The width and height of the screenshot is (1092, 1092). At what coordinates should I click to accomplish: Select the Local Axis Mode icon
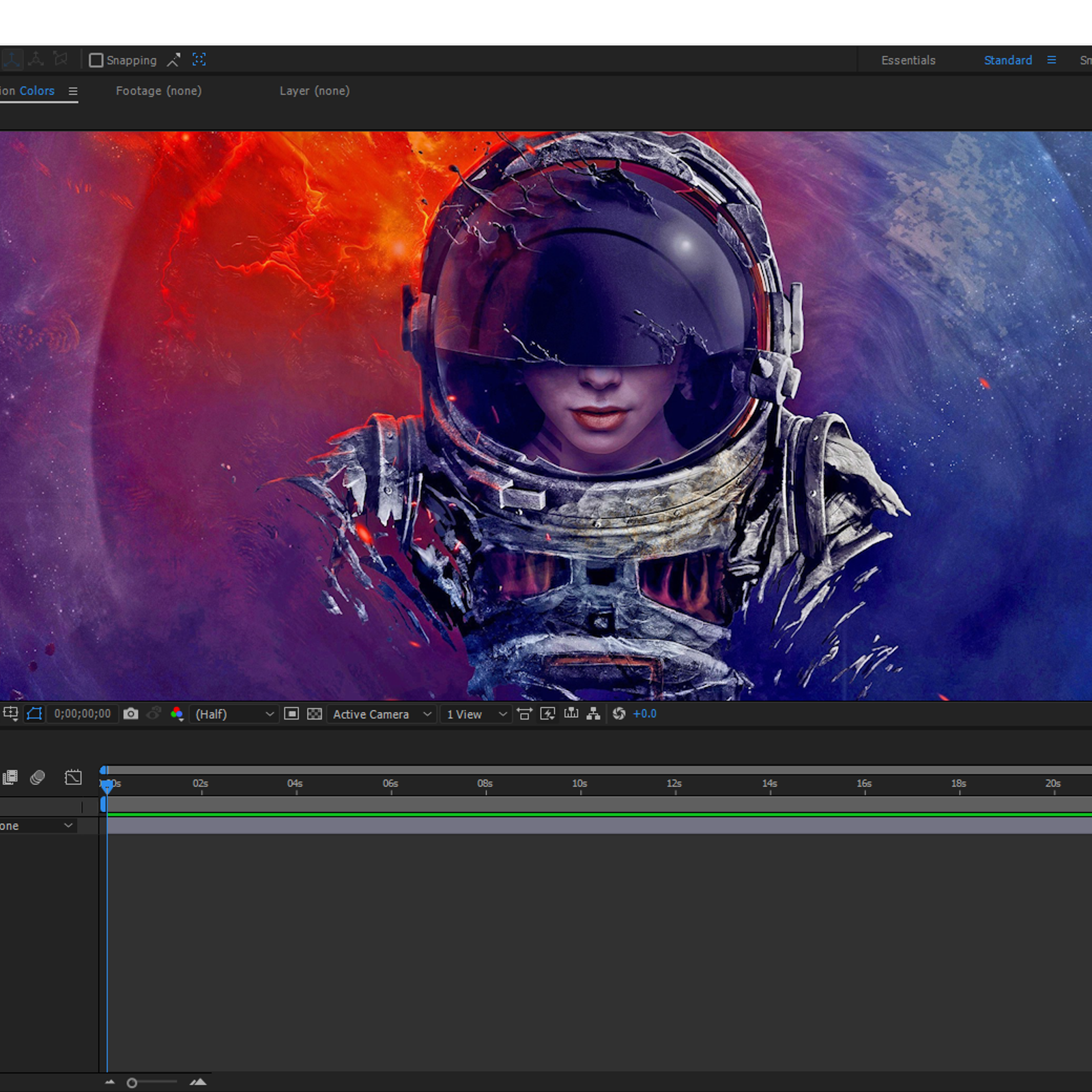12,59
